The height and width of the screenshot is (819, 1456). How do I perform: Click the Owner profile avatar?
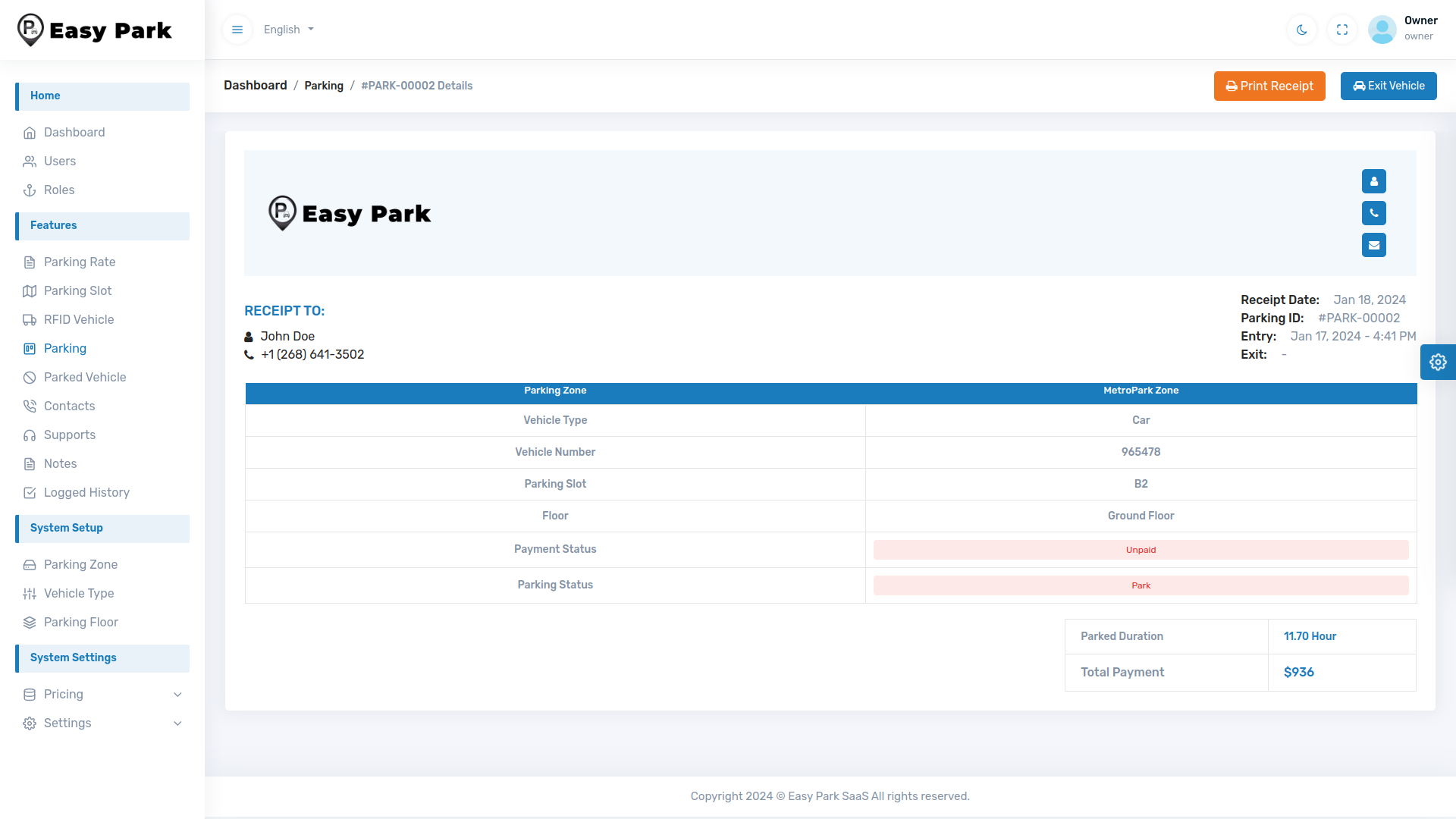pyautogui.click(x=1382, y=30)
